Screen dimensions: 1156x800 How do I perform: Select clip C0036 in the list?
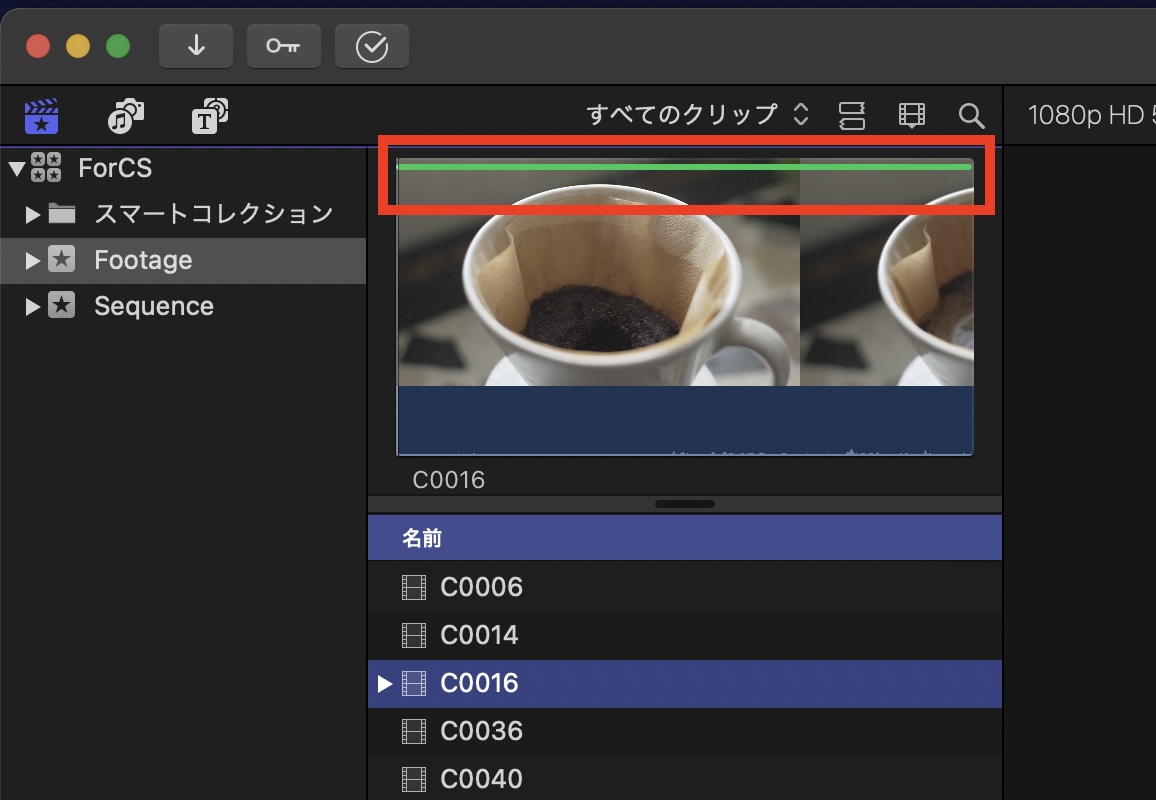tap(482, 731)
